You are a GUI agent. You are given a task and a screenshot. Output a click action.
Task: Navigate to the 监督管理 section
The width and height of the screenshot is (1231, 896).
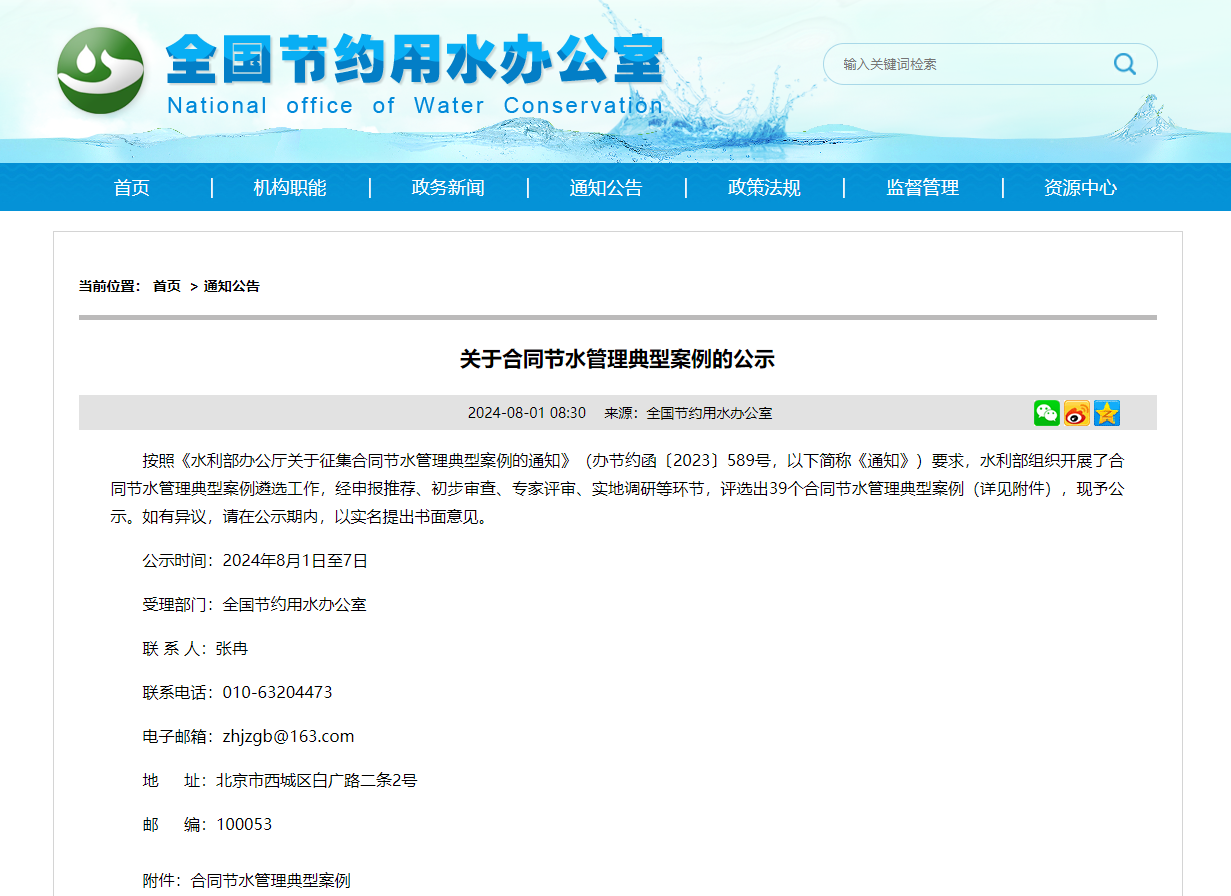(x=922, y=188)
